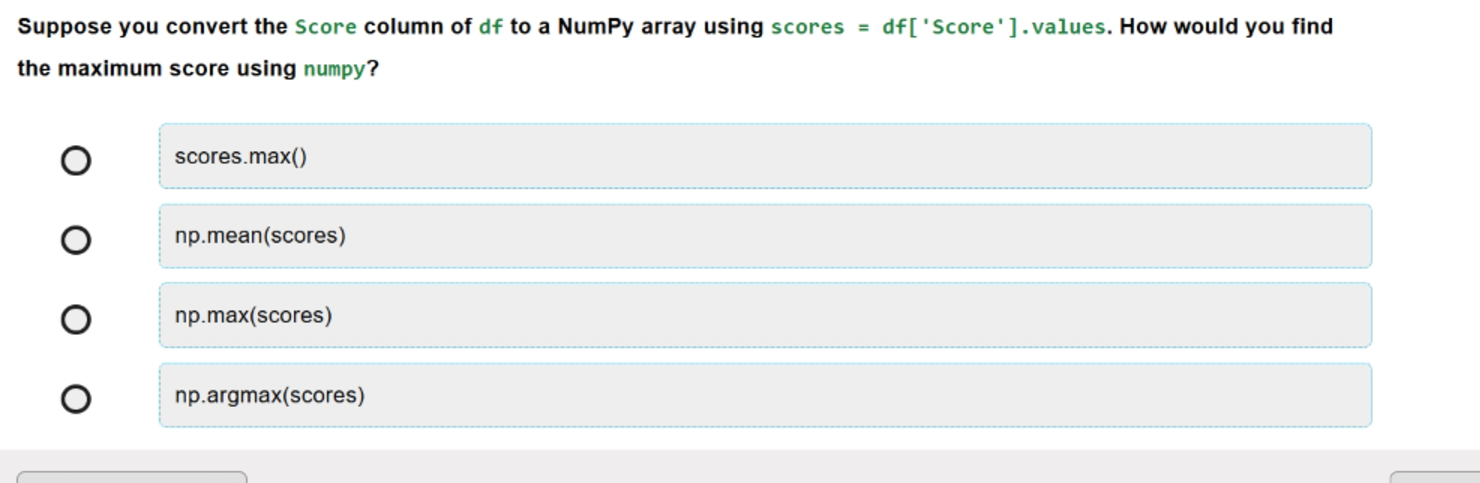The height and width of the screenshot is (483, 1480).
Task: Click the scores = df['Score'].values code snippet
Action: coord(939,27)
